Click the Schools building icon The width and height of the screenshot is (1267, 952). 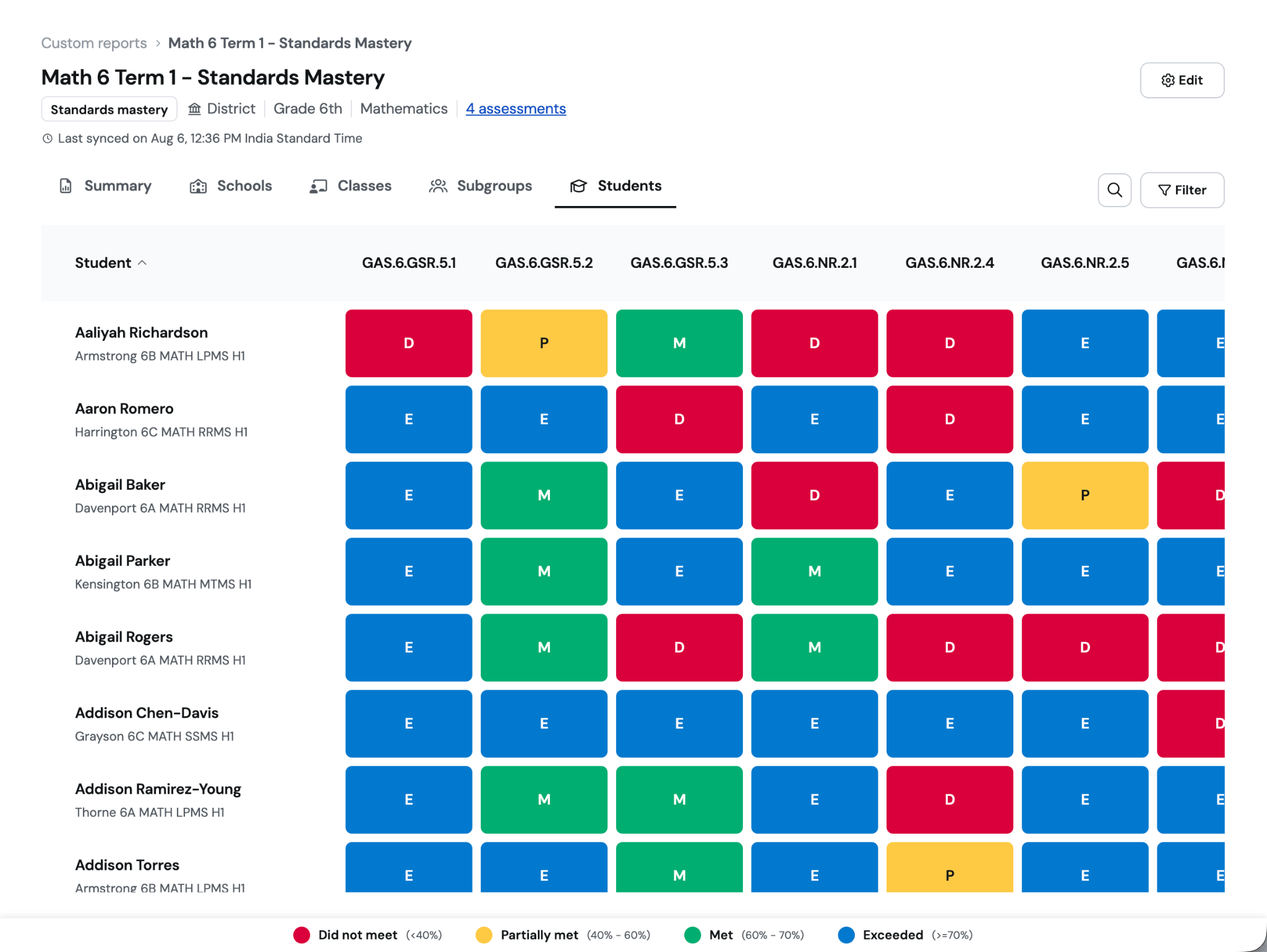[x=198, y=186]
